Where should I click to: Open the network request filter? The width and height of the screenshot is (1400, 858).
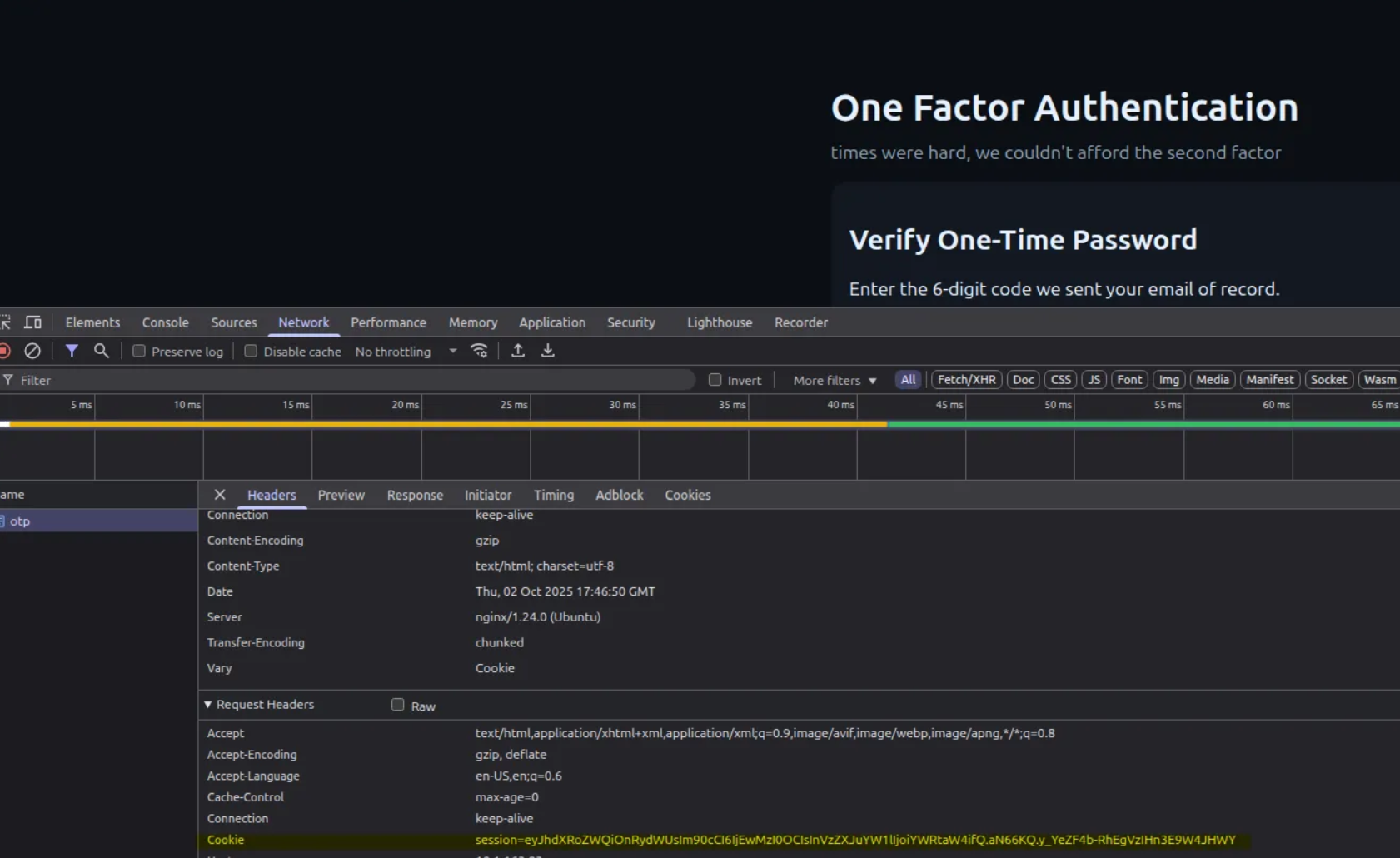tap(72, 351)
